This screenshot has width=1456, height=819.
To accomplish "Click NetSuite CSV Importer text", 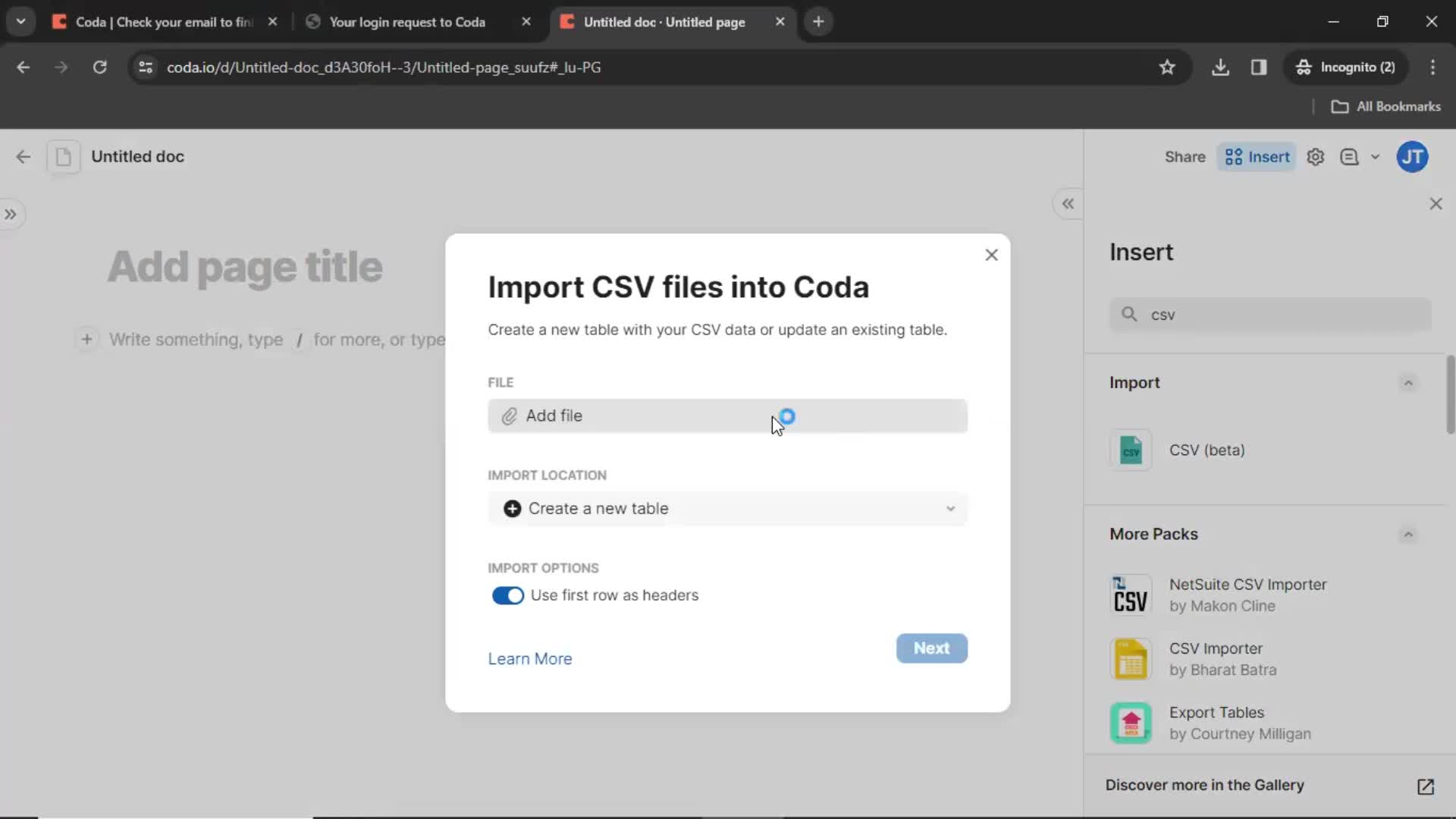I will pos(1247,585).
